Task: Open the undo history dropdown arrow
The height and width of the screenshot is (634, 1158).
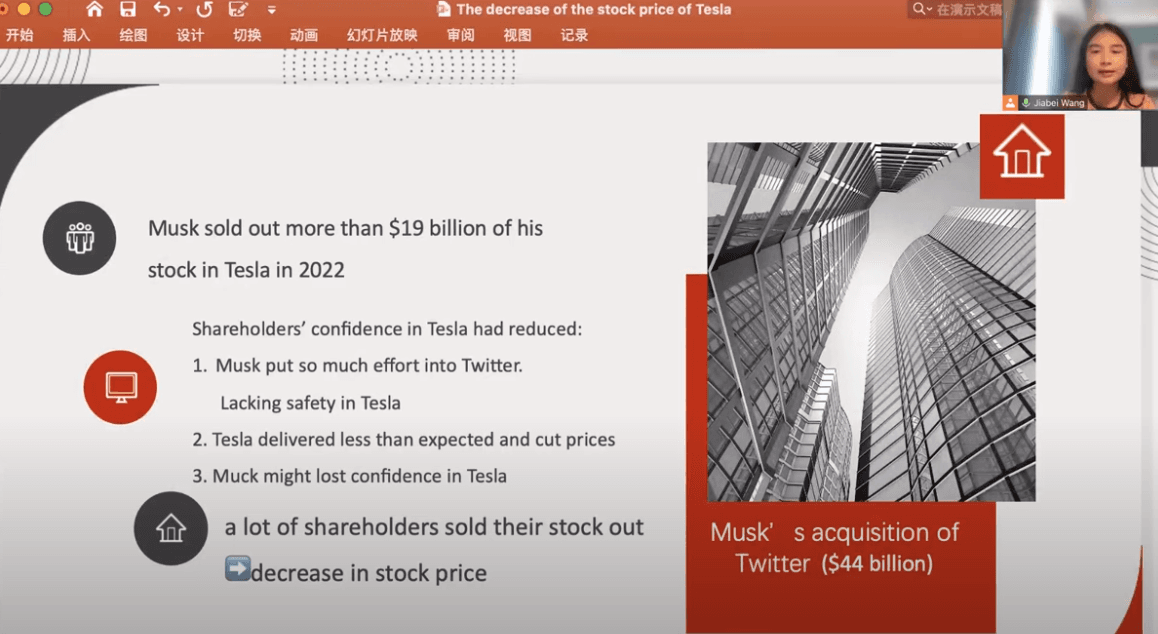Action: (x=180, y=10)
